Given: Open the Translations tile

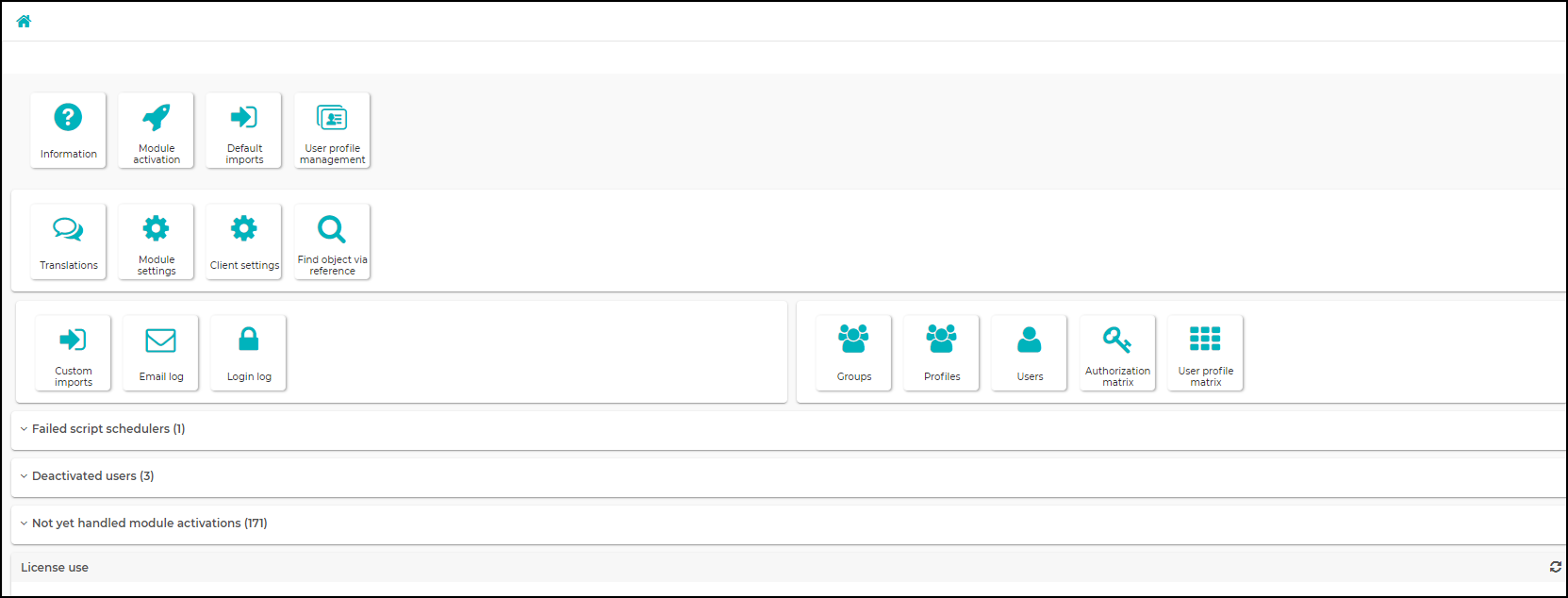Looking at the screenshot, I should pos(68,241).
